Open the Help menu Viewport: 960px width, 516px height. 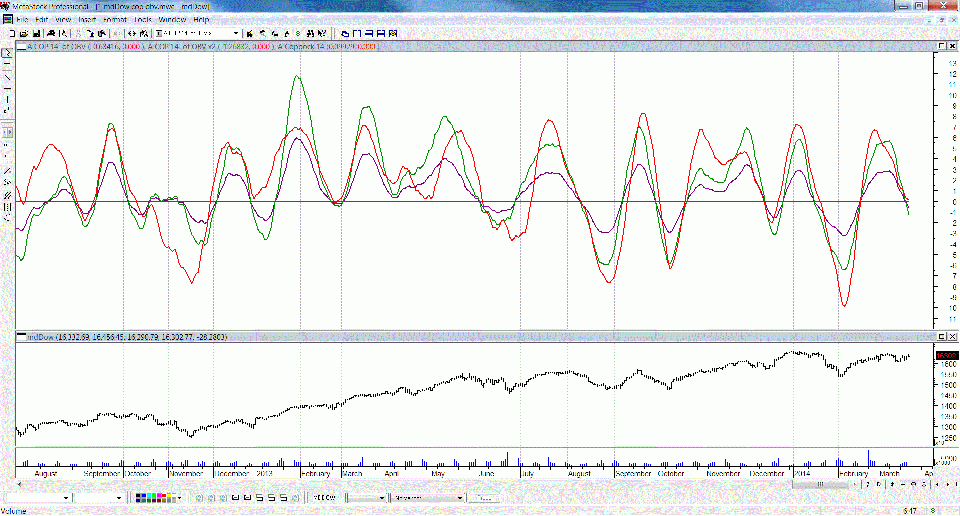pos(201,19)
